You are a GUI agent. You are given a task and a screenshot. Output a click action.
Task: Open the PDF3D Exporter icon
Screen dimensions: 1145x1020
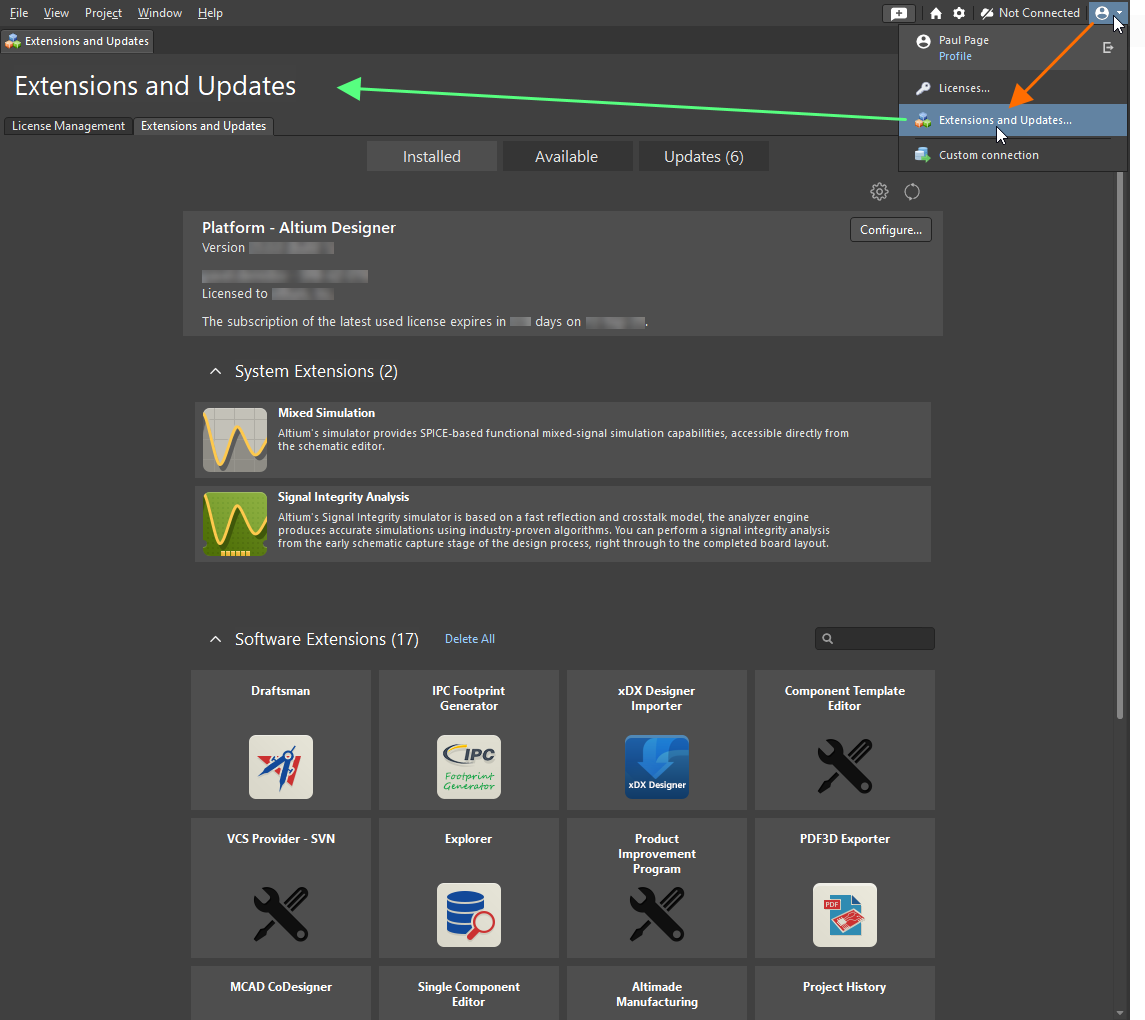click(x=844, y=914)
